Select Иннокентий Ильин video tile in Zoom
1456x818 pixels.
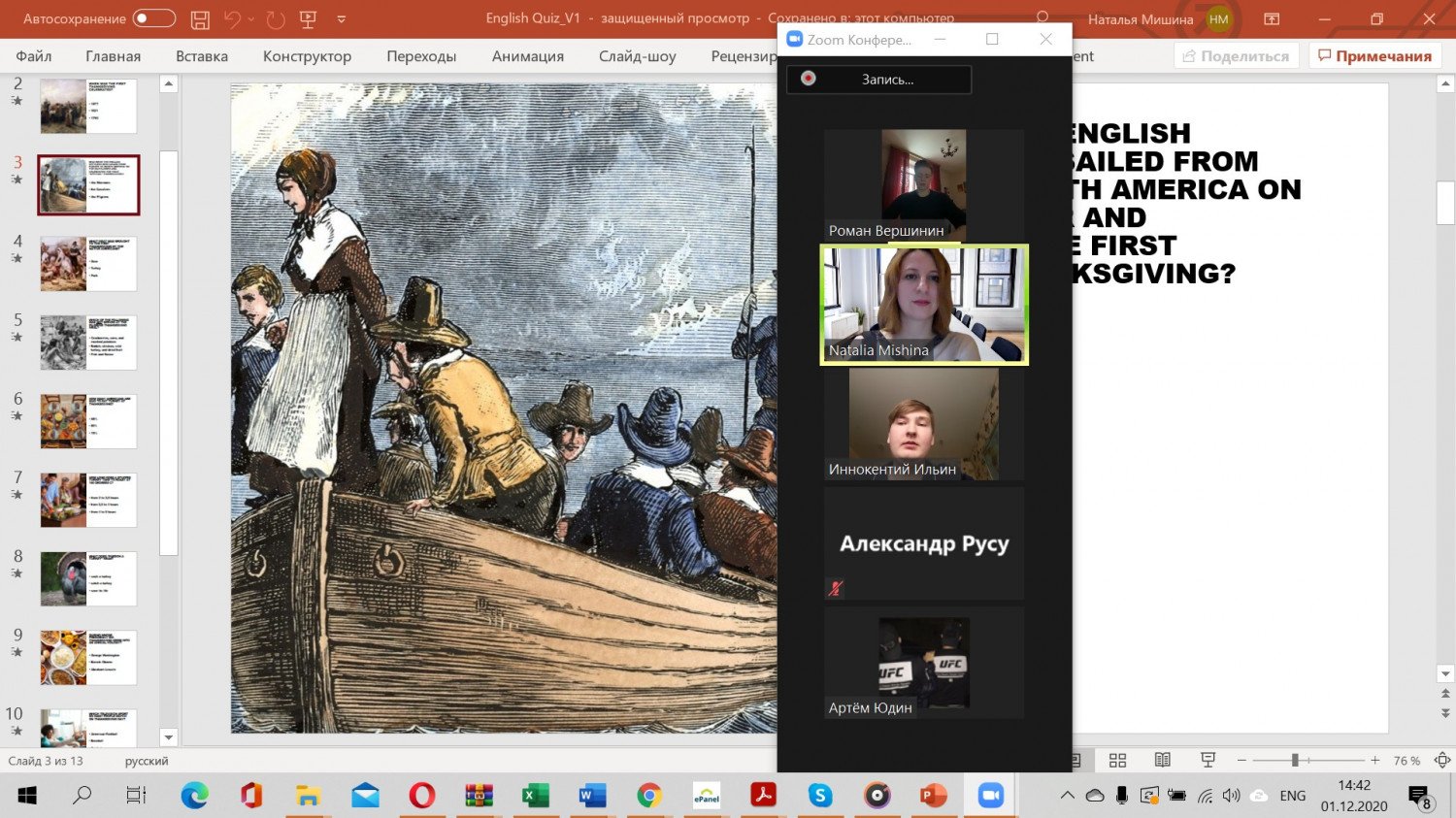tap(923, 424)
